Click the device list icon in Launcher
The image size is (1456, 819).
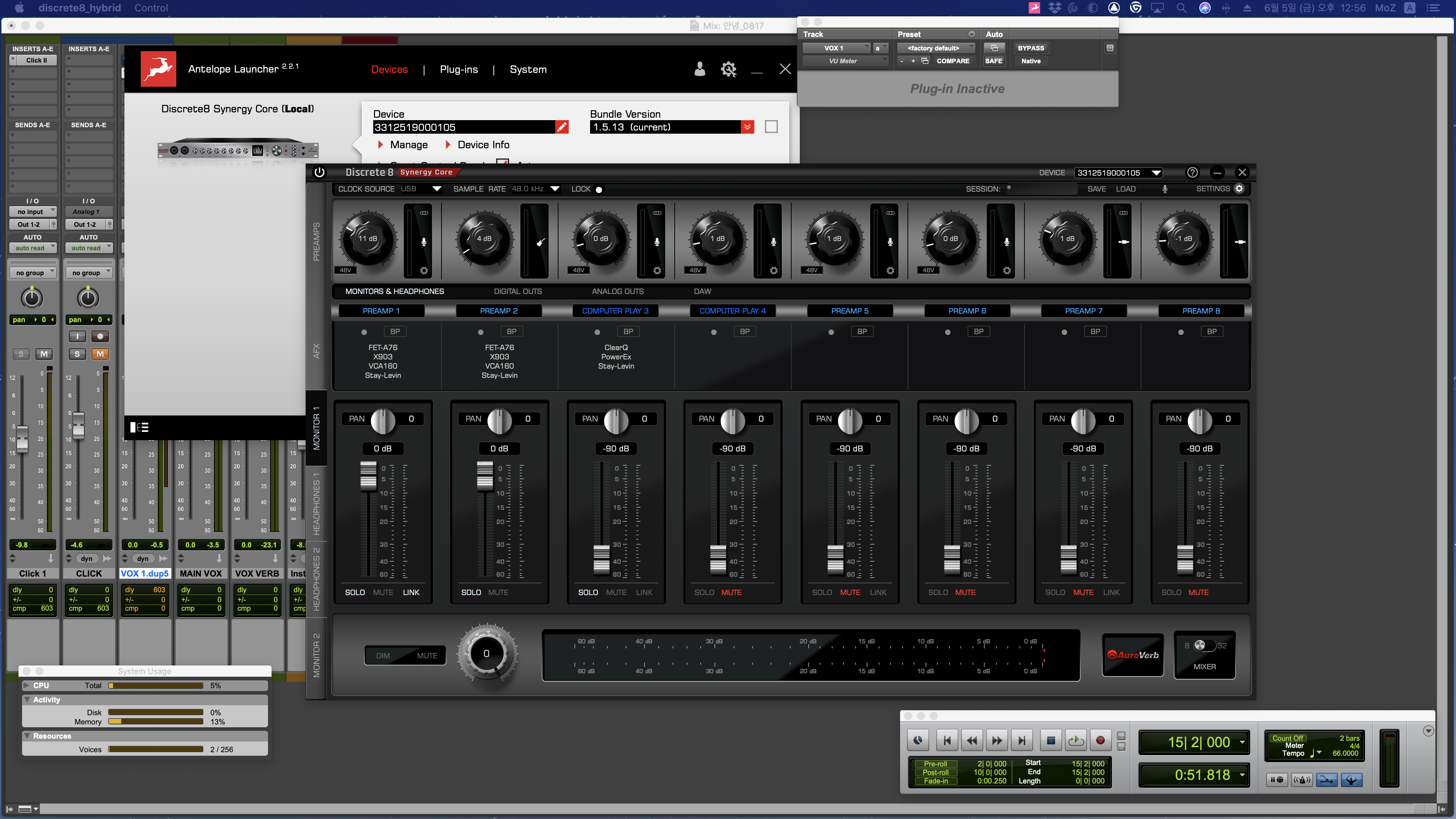click(139, 427)
